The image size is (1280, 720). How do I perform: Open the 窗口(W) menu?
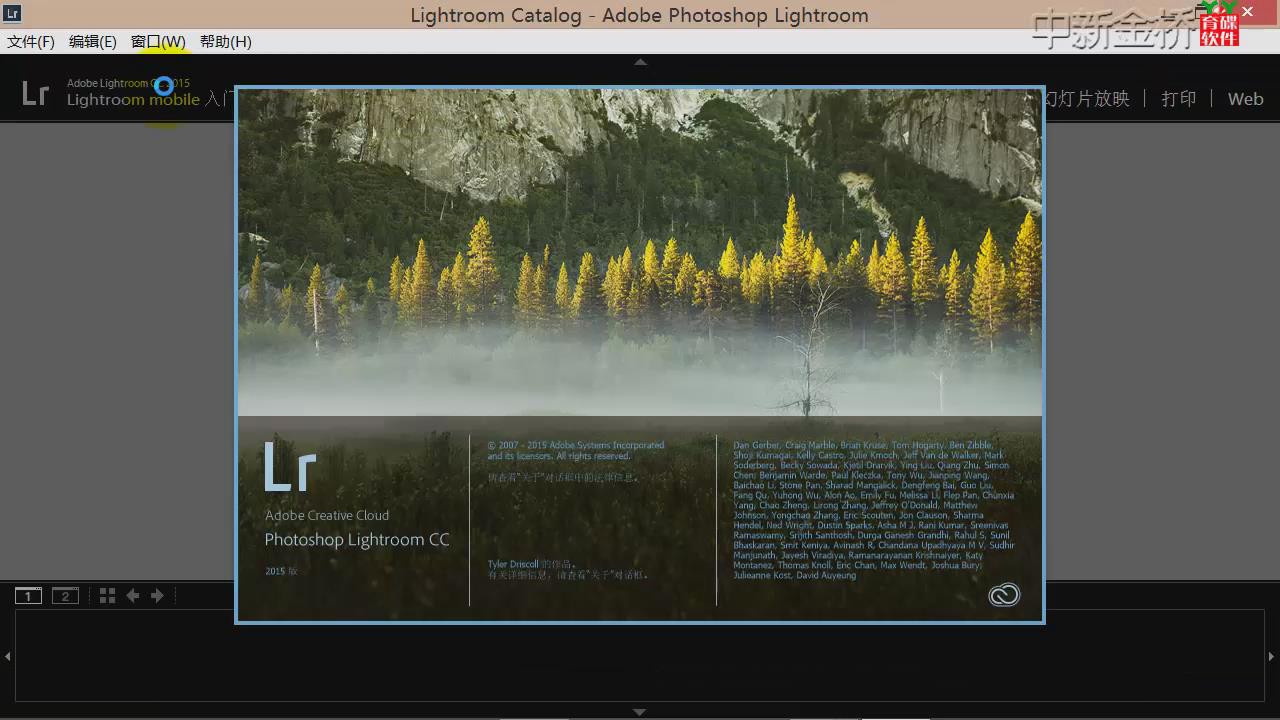[x=158, y=42]
